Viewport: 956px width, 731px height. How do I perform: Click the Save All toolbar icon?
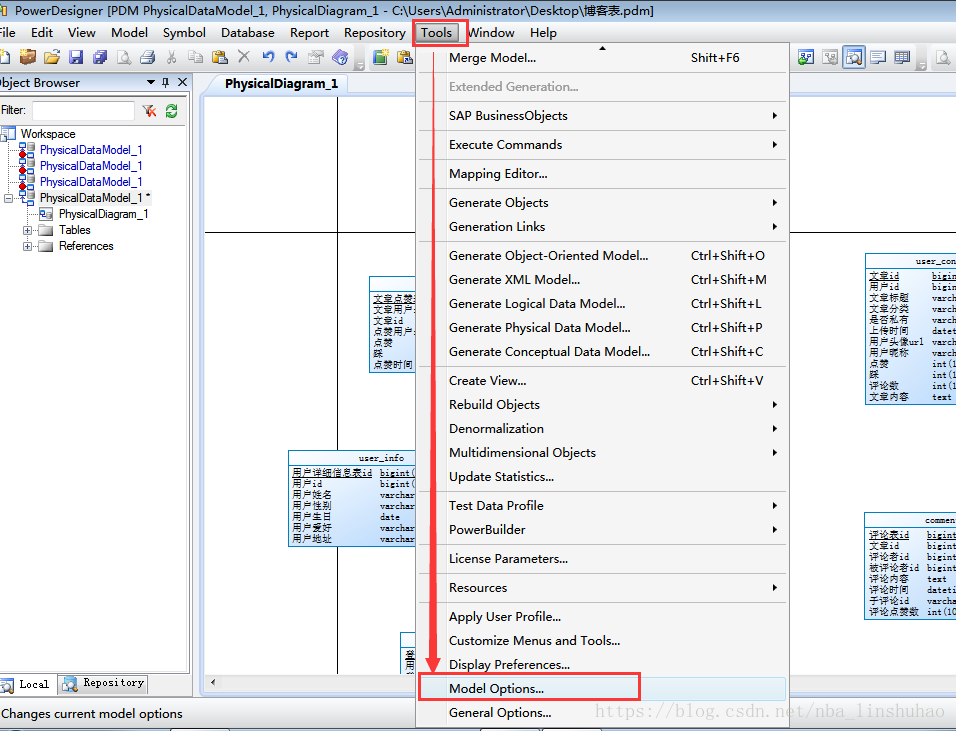coord(100,57)
